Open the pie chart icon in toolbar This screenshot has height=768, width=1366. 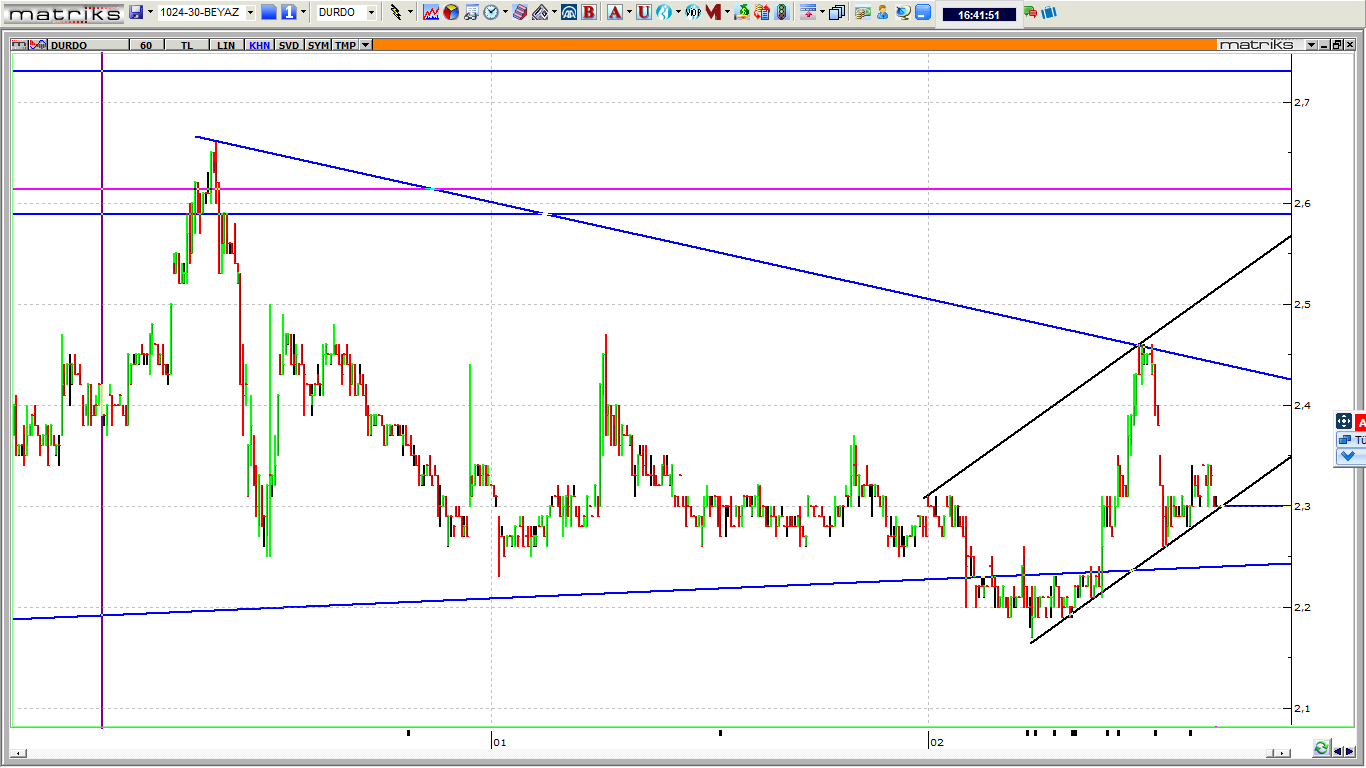click(x=451, y=12)
